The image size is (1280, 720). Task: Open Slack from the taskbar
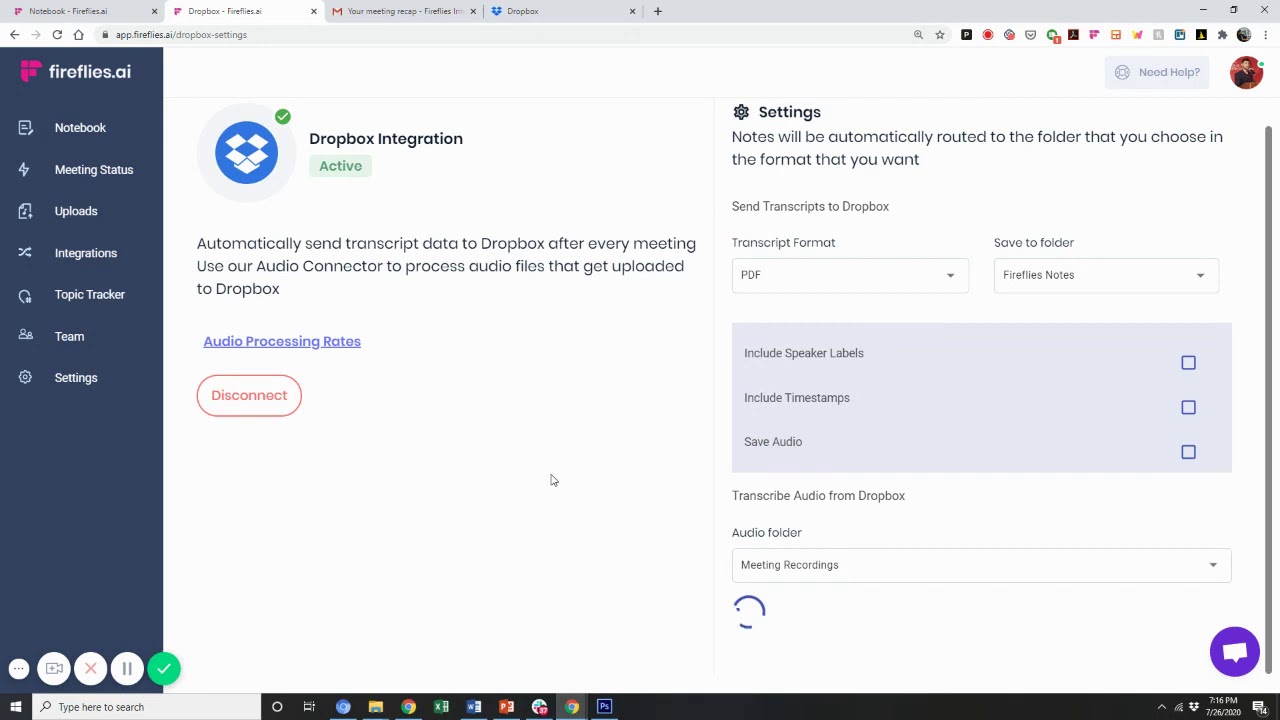[x=539, y=707]
